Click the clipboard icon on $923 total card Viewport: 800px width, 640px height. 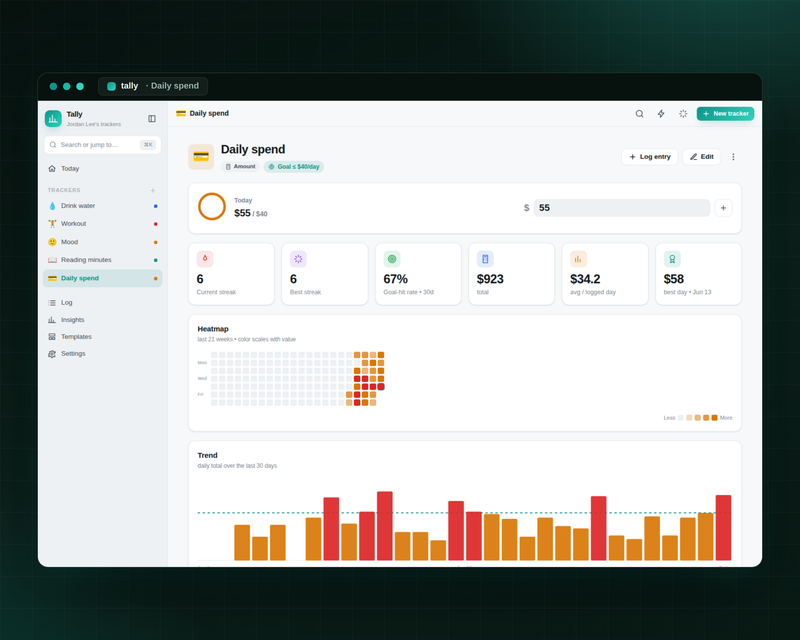[x=485, y=259]
